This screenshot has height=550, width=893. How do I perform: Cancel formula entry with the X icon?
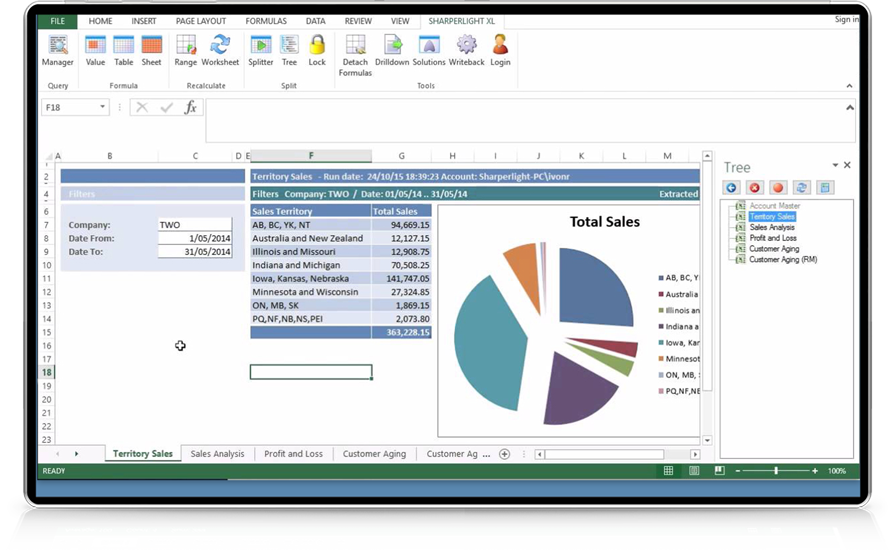(x=142, y=107)
